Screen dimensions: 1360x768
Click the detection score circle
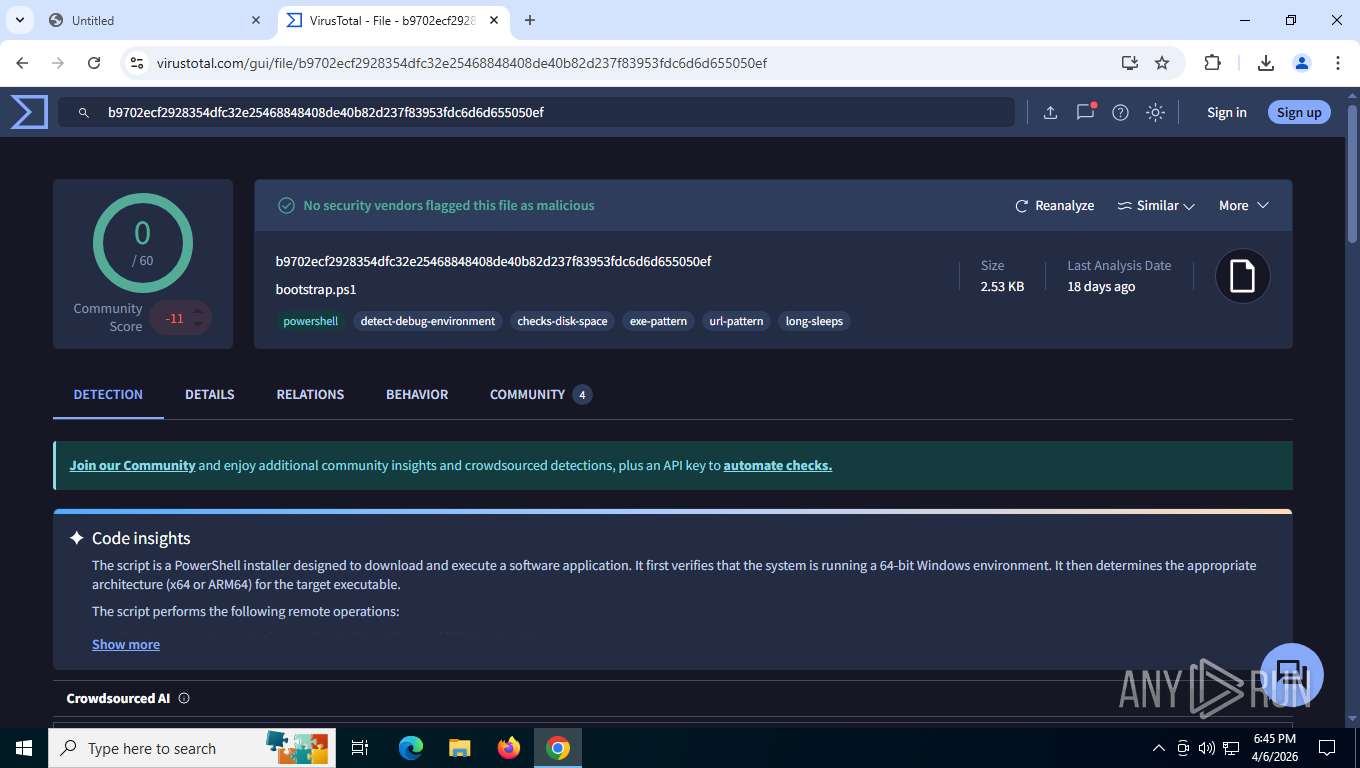click(x=143, y=243)
